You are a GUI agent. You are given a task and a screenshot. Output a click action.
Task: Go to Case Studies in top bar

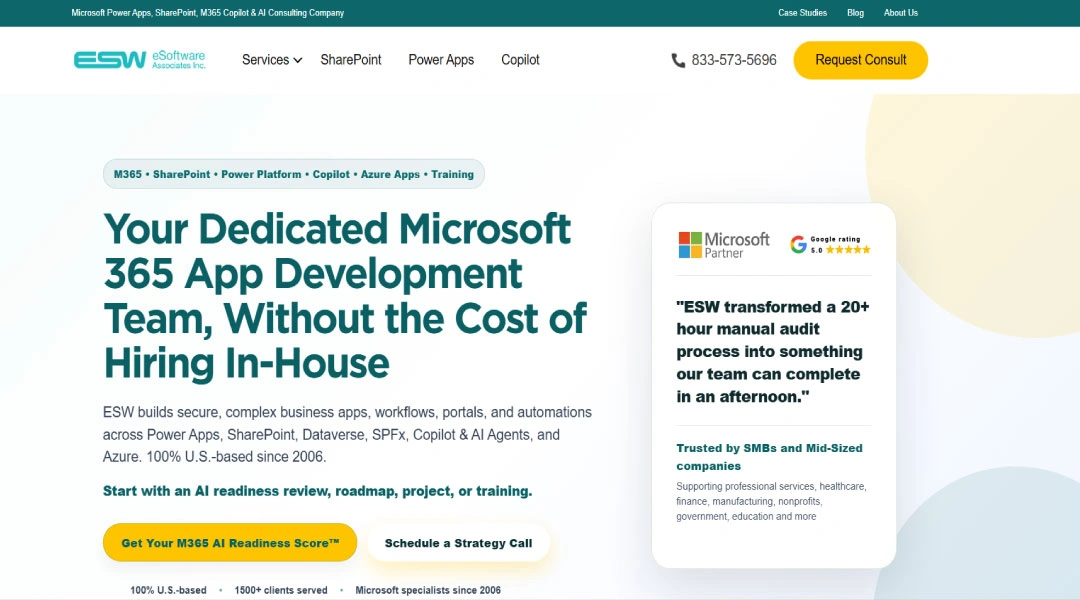click(802, 13)
